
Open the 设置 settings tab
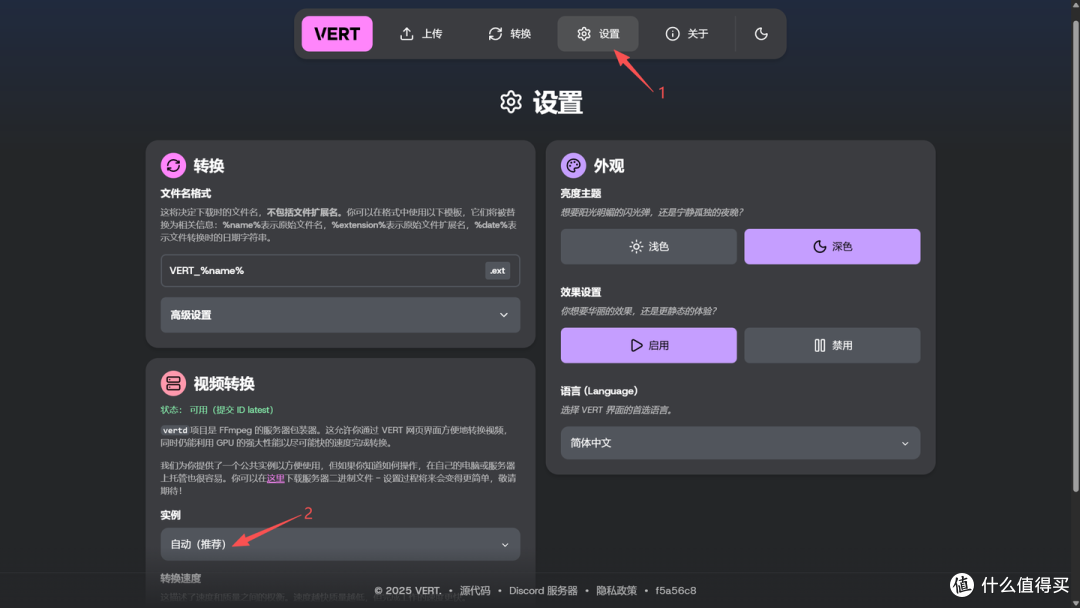(x=598, y=34)
